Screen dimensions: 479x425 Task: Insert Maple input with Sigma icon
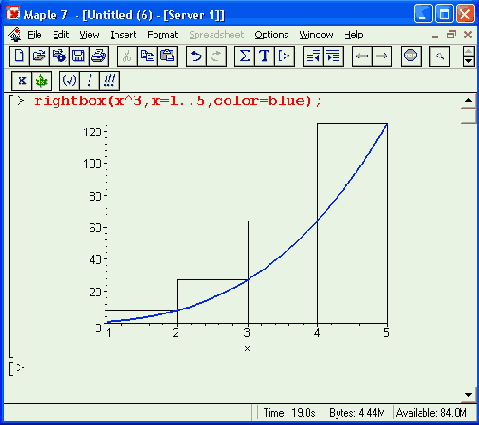tap(244, 56)
